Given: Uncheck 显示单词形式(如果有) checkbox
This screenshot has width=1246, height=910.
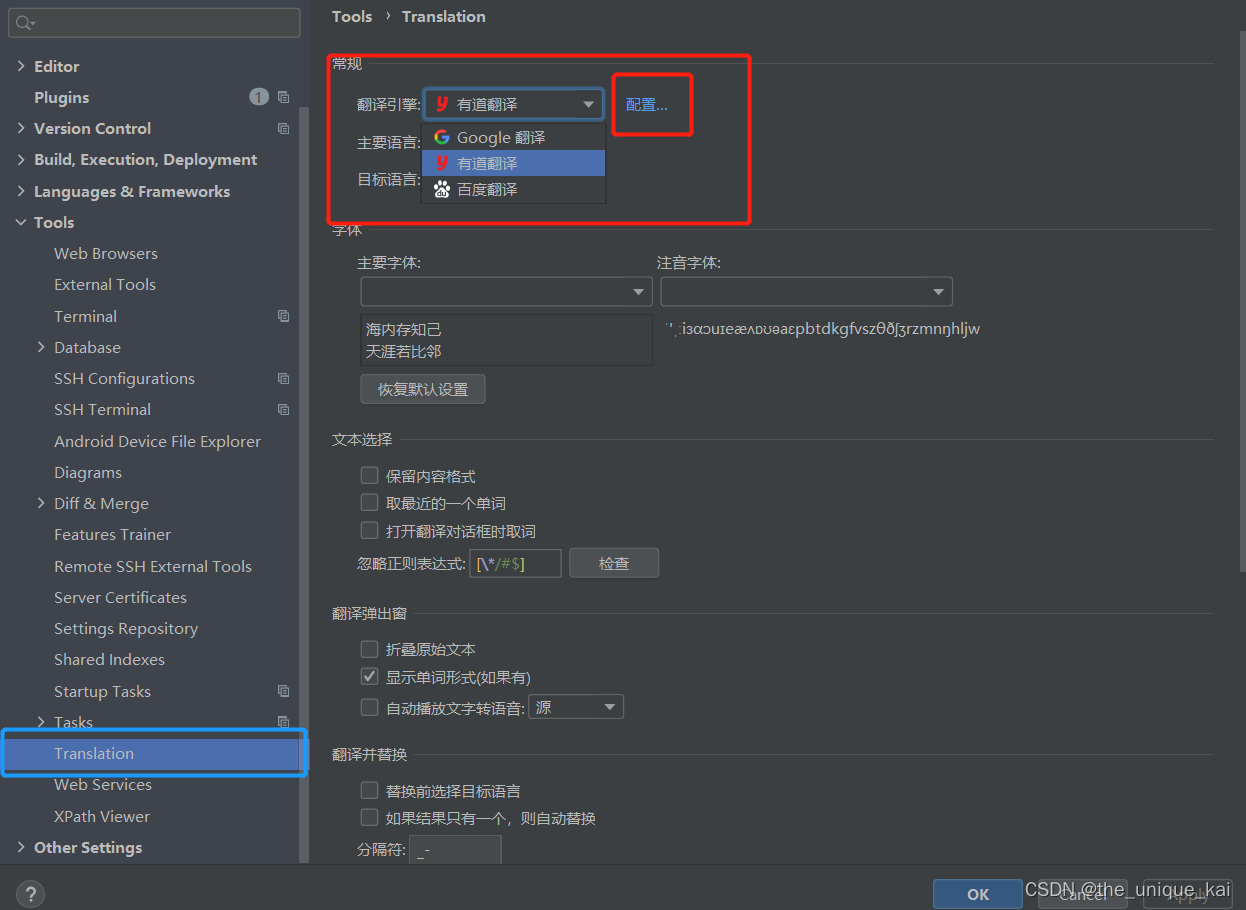Looking at the screenshot, I should pos(370,677).
